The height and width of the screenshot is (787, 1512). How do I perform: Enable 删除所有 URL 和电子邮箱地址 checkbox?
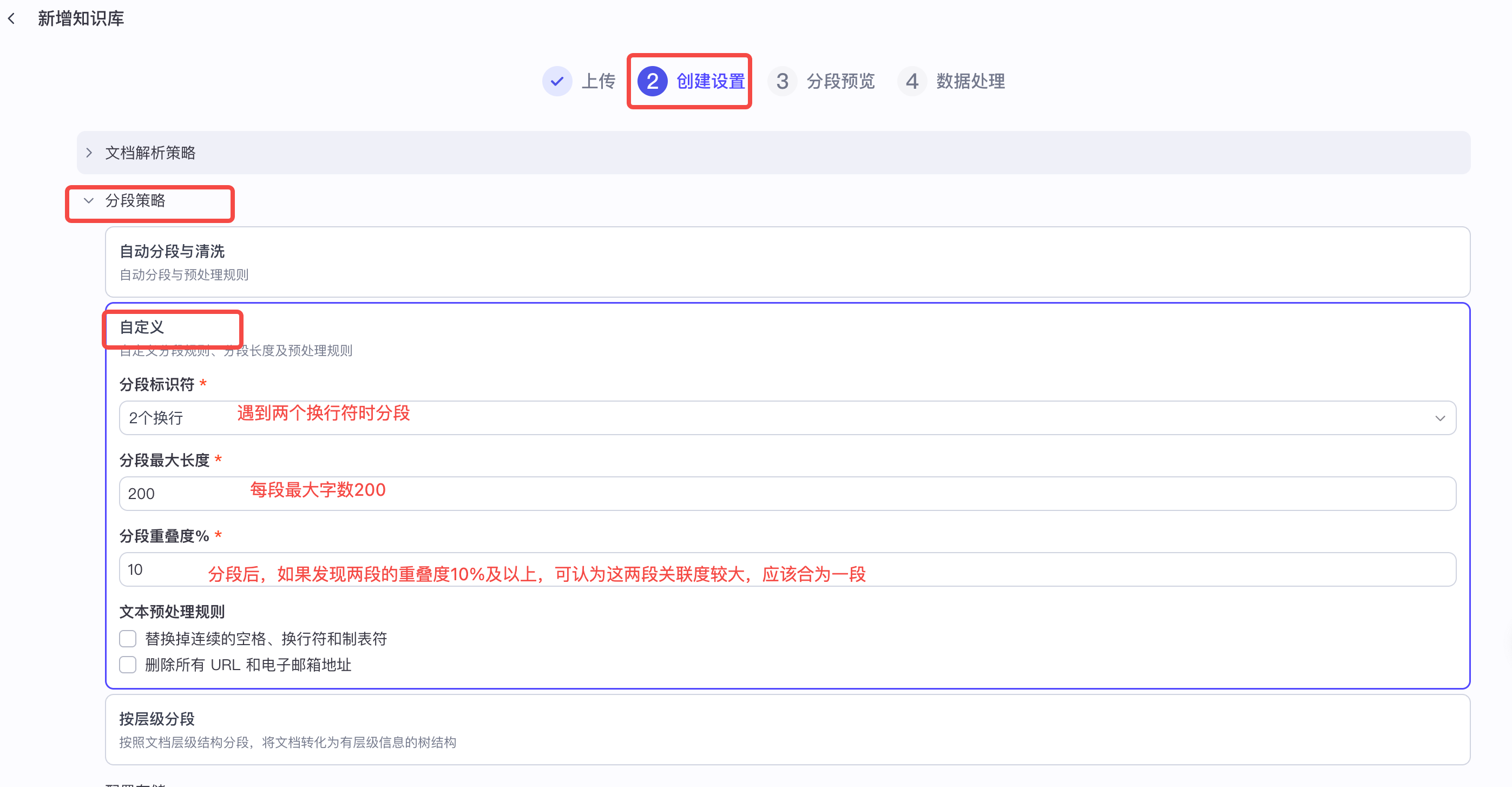(x=127, y=665)
